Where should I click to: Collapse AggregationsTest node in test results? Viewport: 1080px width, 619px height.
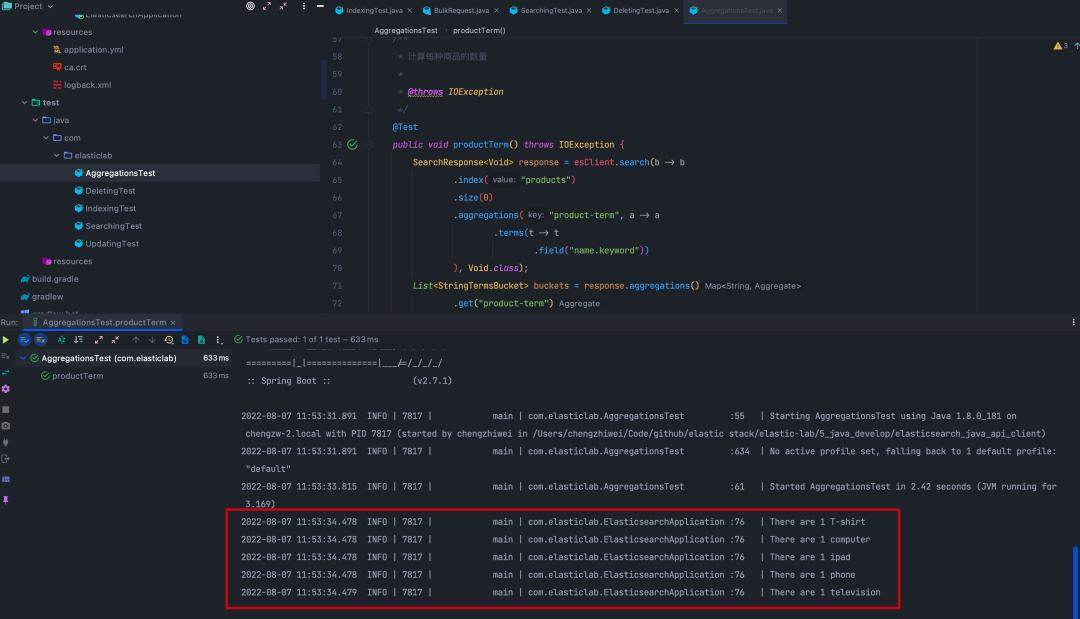pyautogui.click(x=23, y=358)
